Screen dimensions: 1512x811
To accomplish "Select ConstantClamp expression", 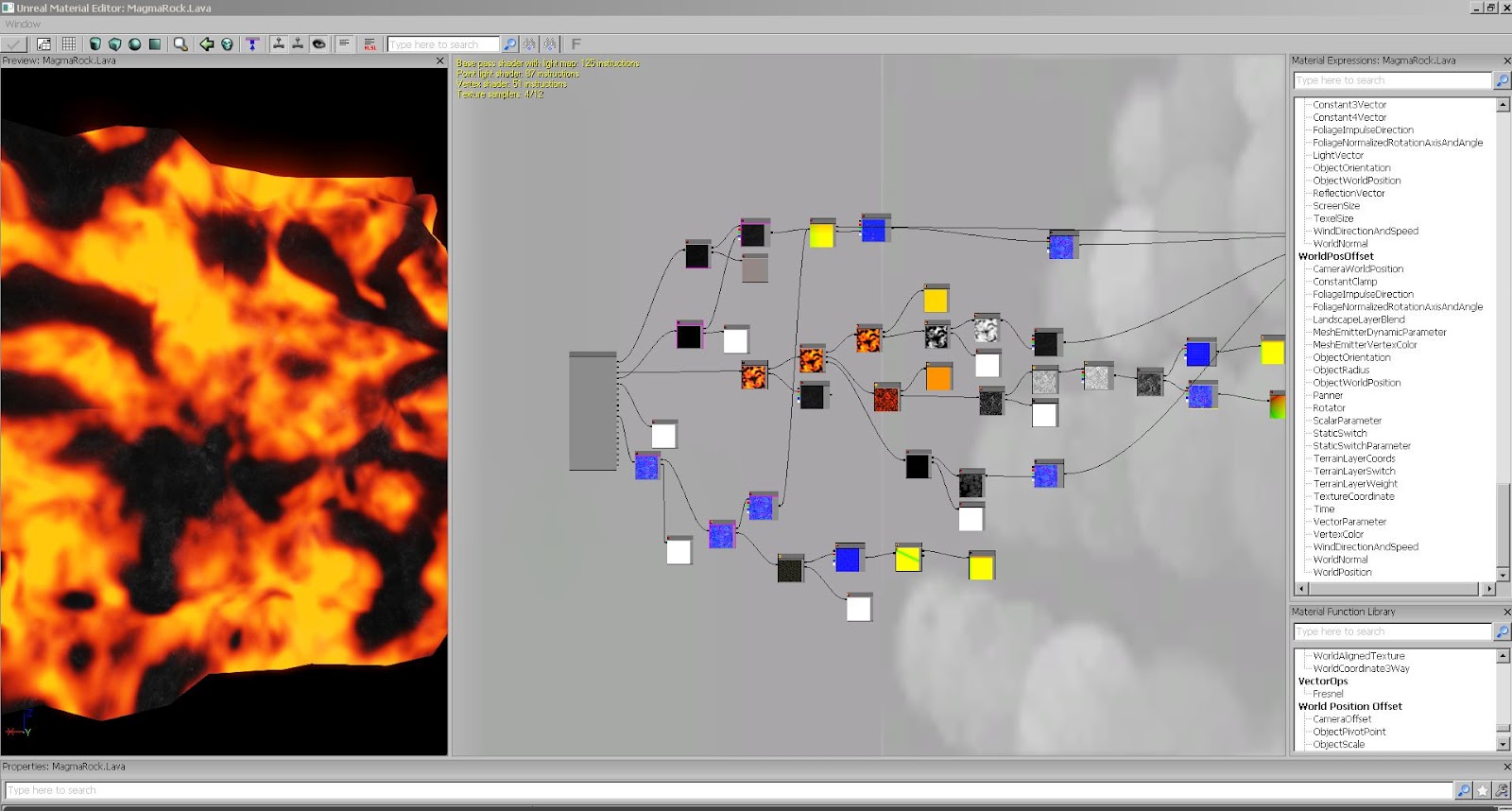I will (x=1345, y=282).
